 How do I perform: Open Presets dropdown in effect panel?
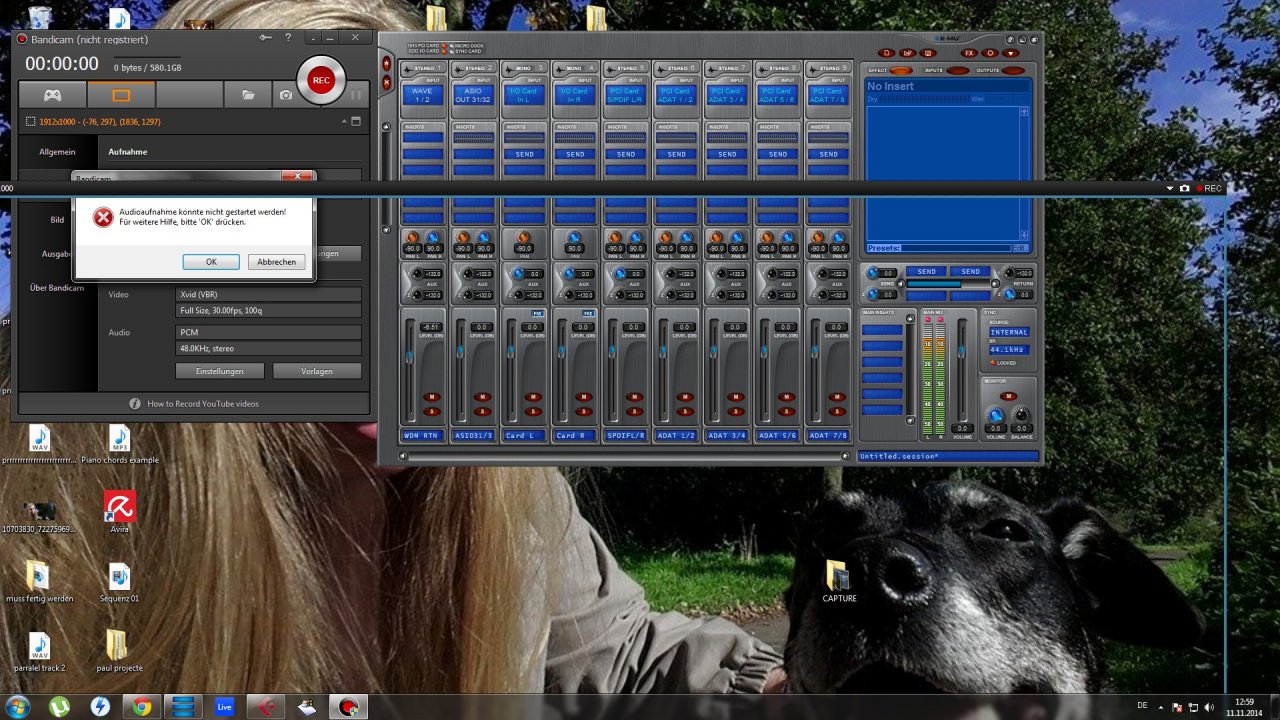click(x=1020, y=247)
